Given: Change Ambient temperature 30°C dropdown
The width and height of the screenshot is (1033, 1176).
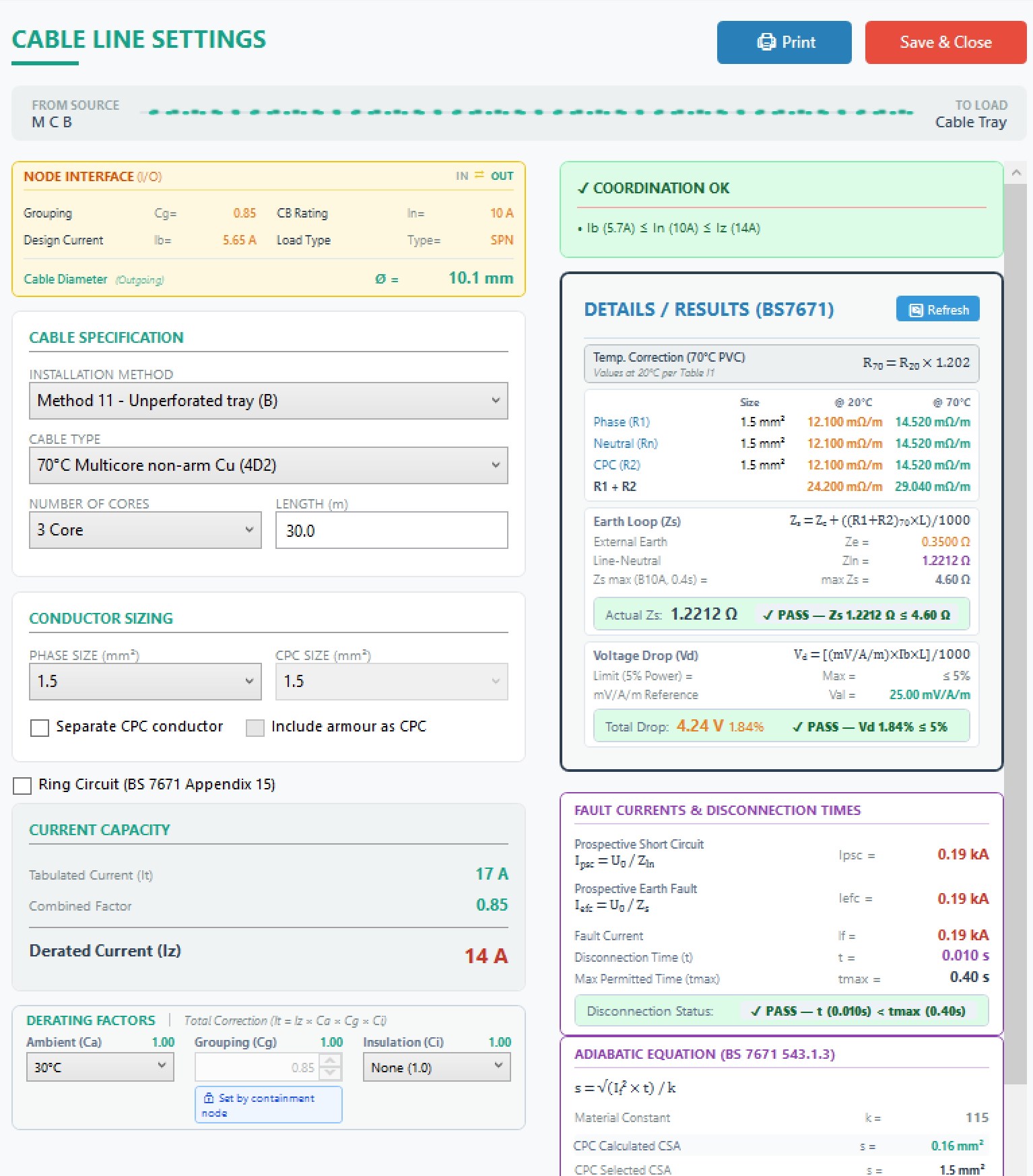Looking at the screenshot, I should (100, 1067).
